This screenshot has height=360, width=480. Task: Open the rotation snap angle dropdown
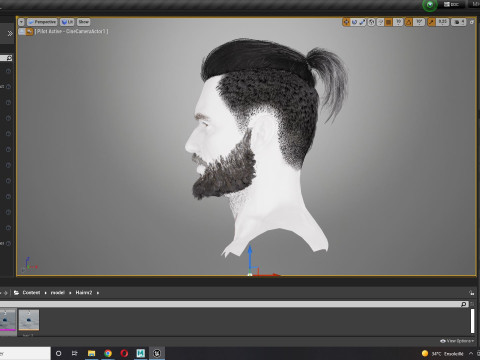click(419, 22)
